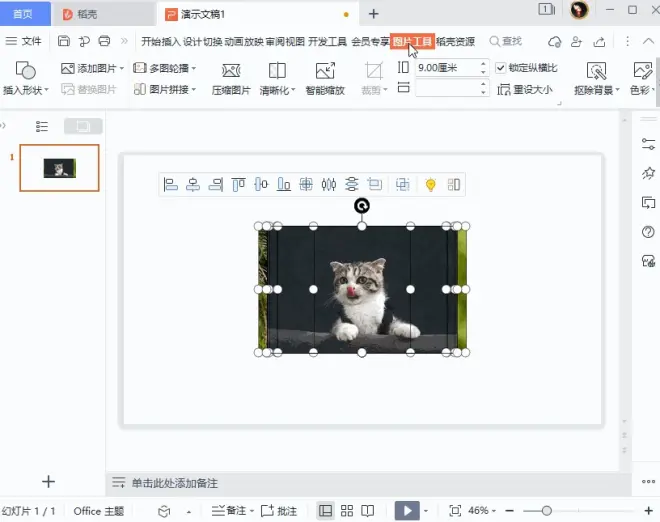Add a new slide with plus button
Image resolution: width=660 pixels, height=522 pixels.
(48, 481)
